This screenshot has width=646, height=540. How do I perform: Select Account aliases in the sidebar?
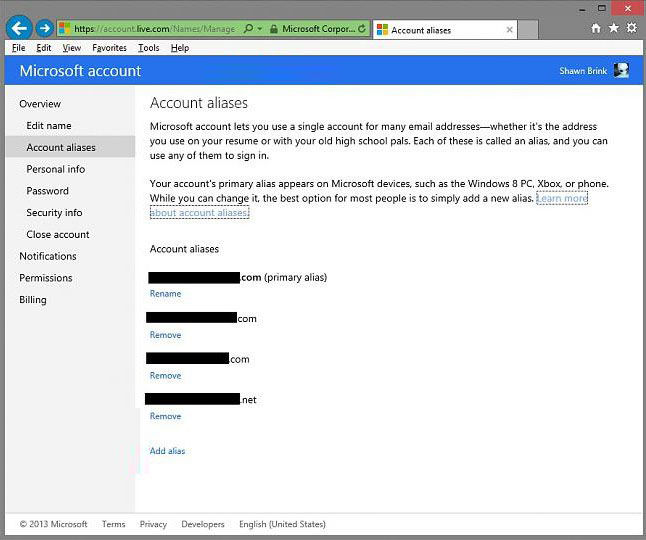point(70,147)
